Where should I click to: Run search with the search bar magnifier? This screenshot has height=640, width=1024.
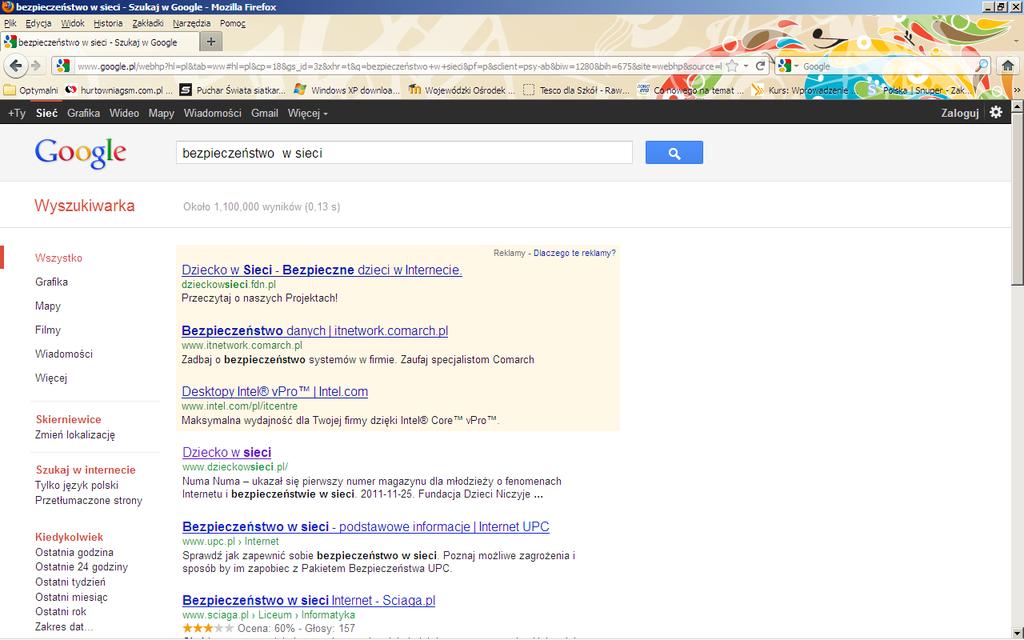(x=982, y=66)
